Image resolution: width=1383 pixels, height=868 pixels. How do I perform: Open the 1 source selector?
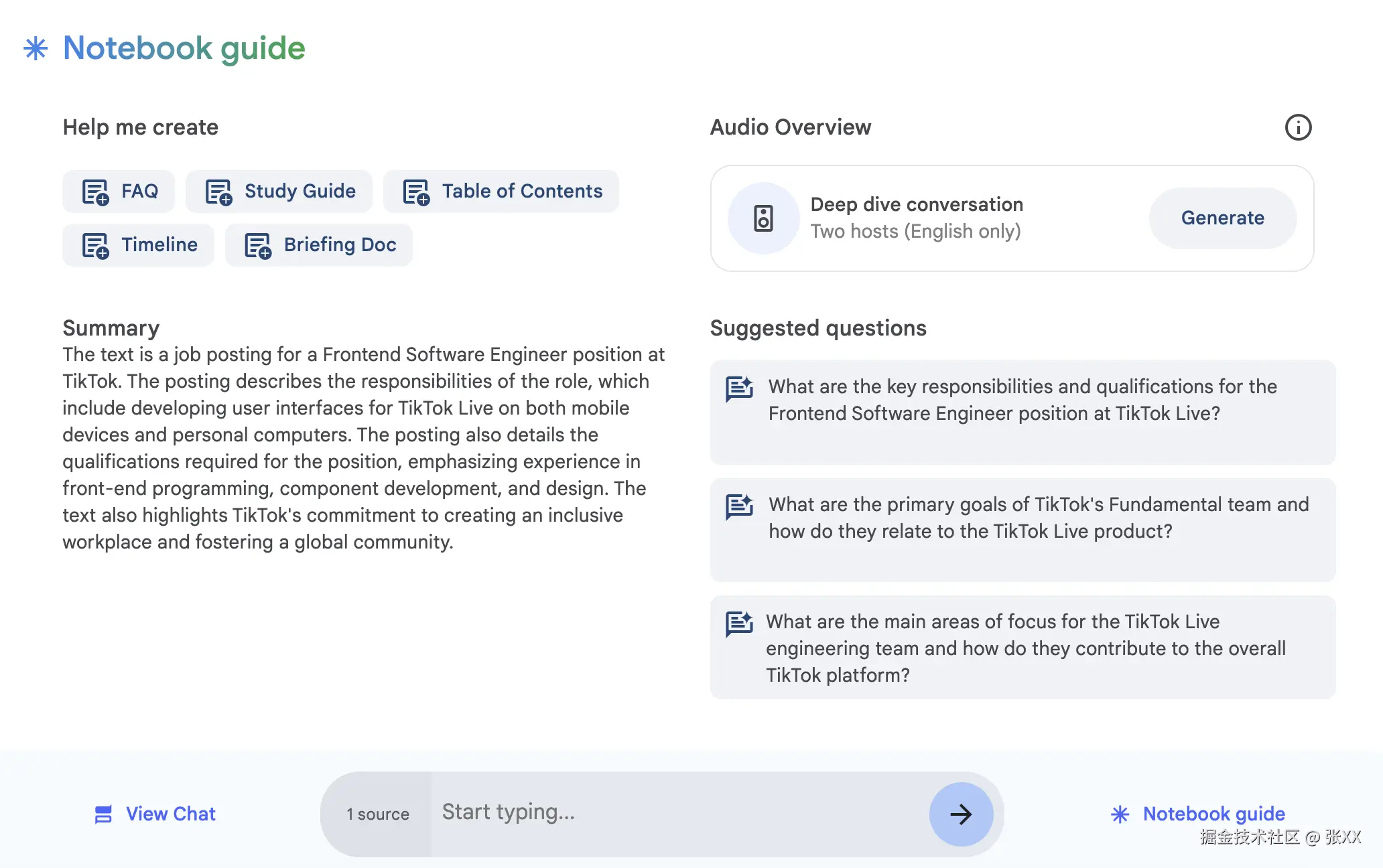[x=377, y=814]
